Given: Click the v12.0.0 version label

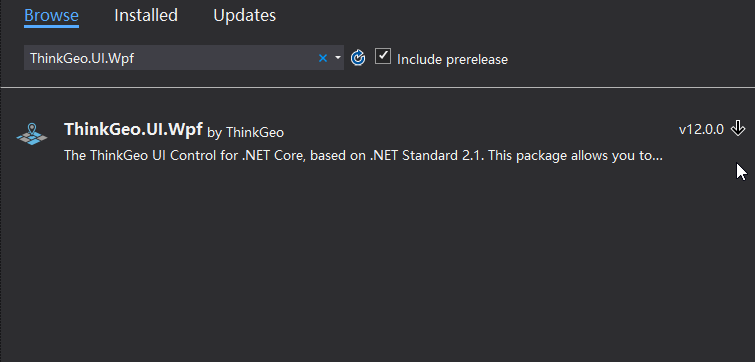Looking at the screenshot, I should point(701,129).
